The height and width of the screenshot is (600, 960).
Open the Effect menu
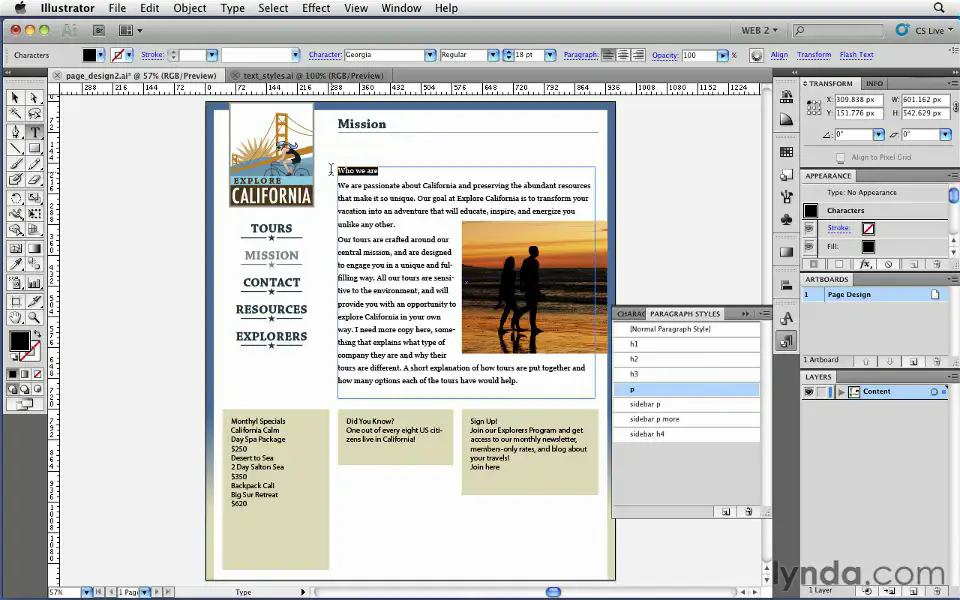click(x=316, y=8)
